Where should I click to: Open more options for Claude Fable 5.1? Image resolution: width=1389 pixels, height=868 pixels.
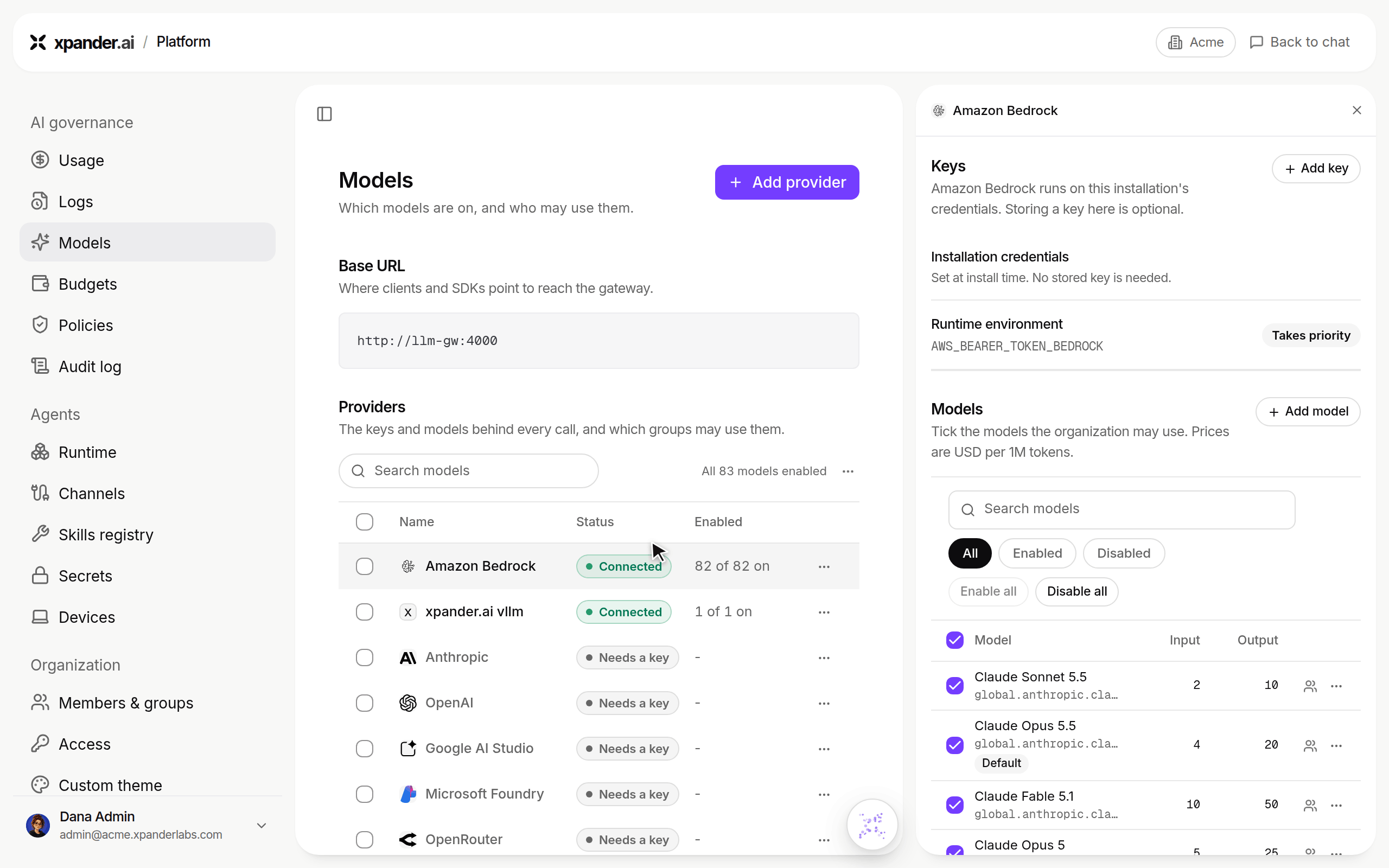pyautogui.click(x=1336, y=805)
